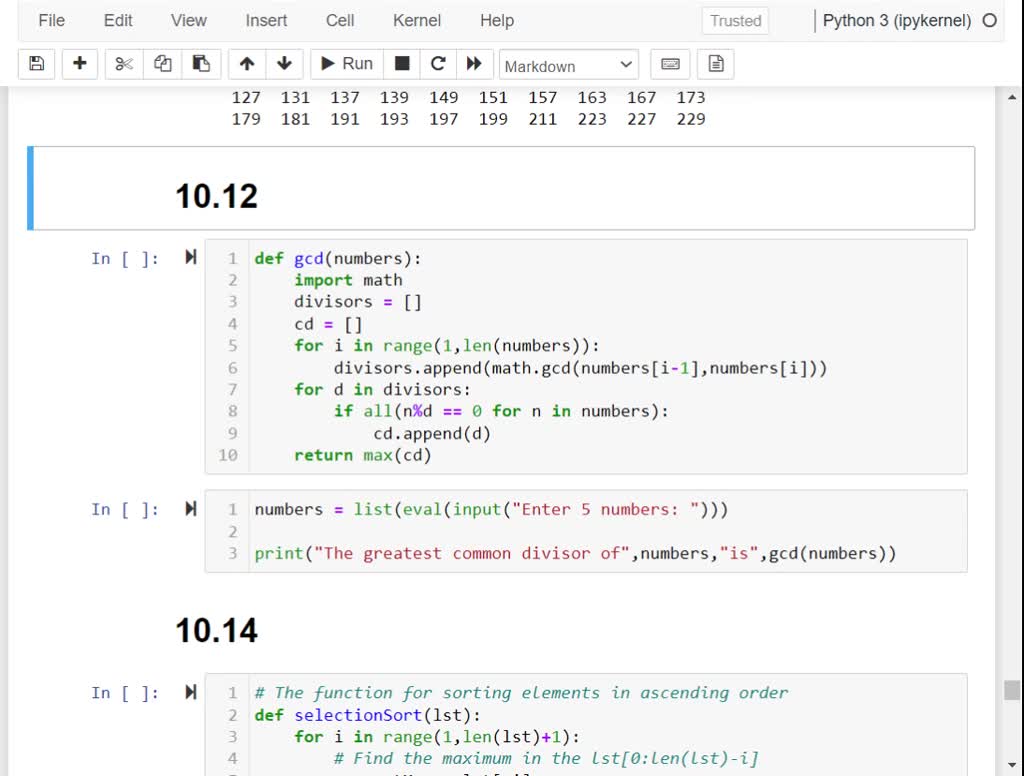Restart kernel and run all with fast-forward icon

pos(475,63)
